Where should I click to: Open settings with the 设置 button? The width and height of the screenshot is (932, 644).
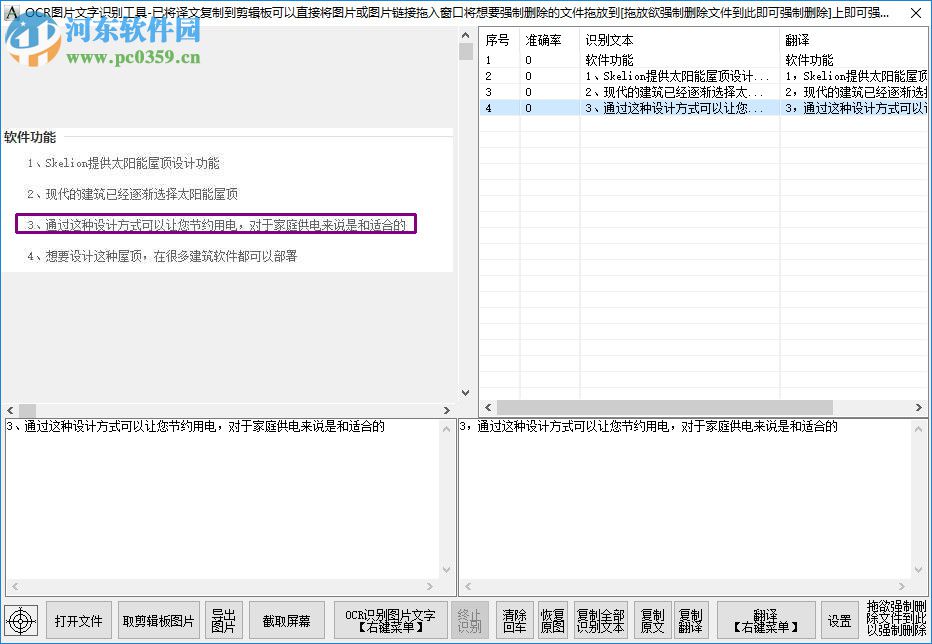840,619
